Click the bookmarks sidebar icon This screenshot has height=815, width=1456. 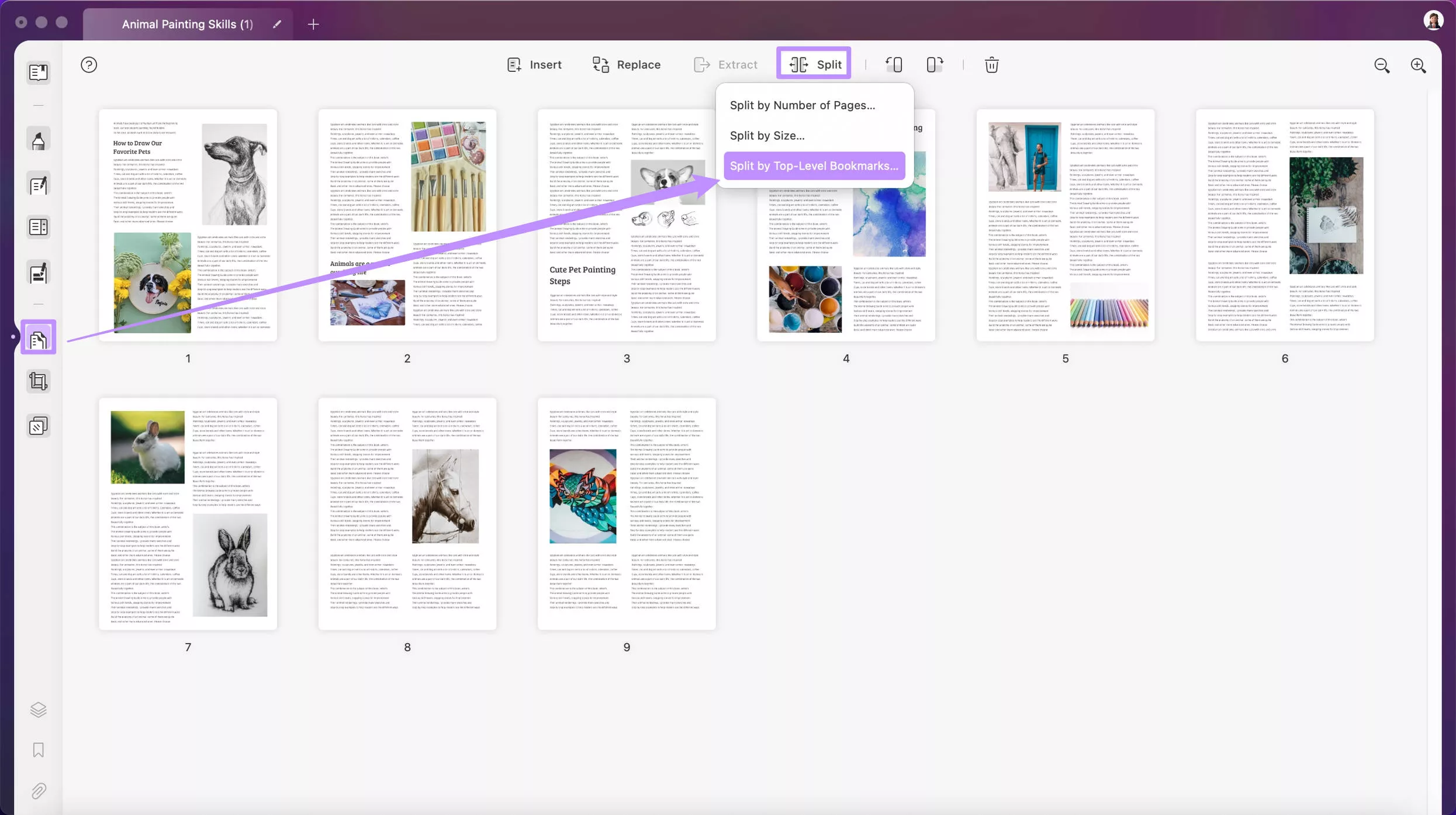point(38,750)
